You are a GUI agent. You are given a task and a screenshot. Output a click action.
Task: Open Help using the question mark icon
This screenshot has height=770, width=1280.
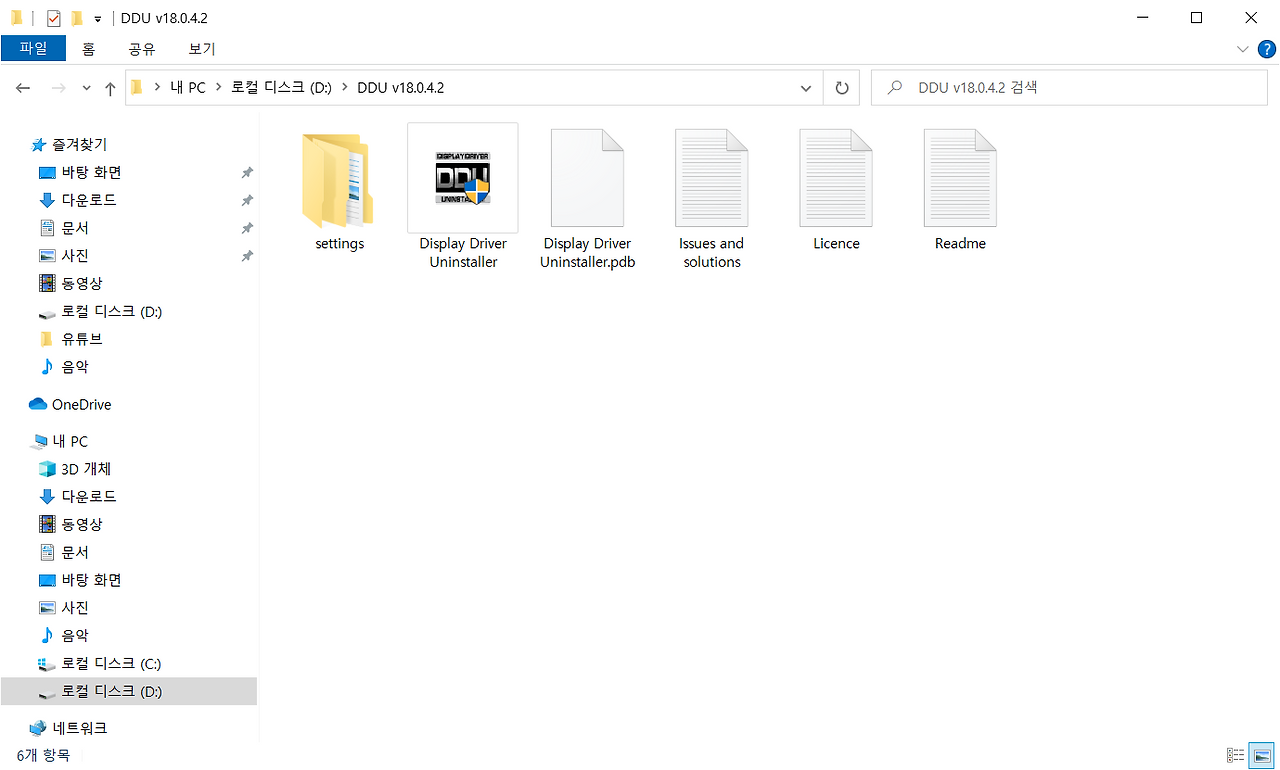pos(1267,48)
